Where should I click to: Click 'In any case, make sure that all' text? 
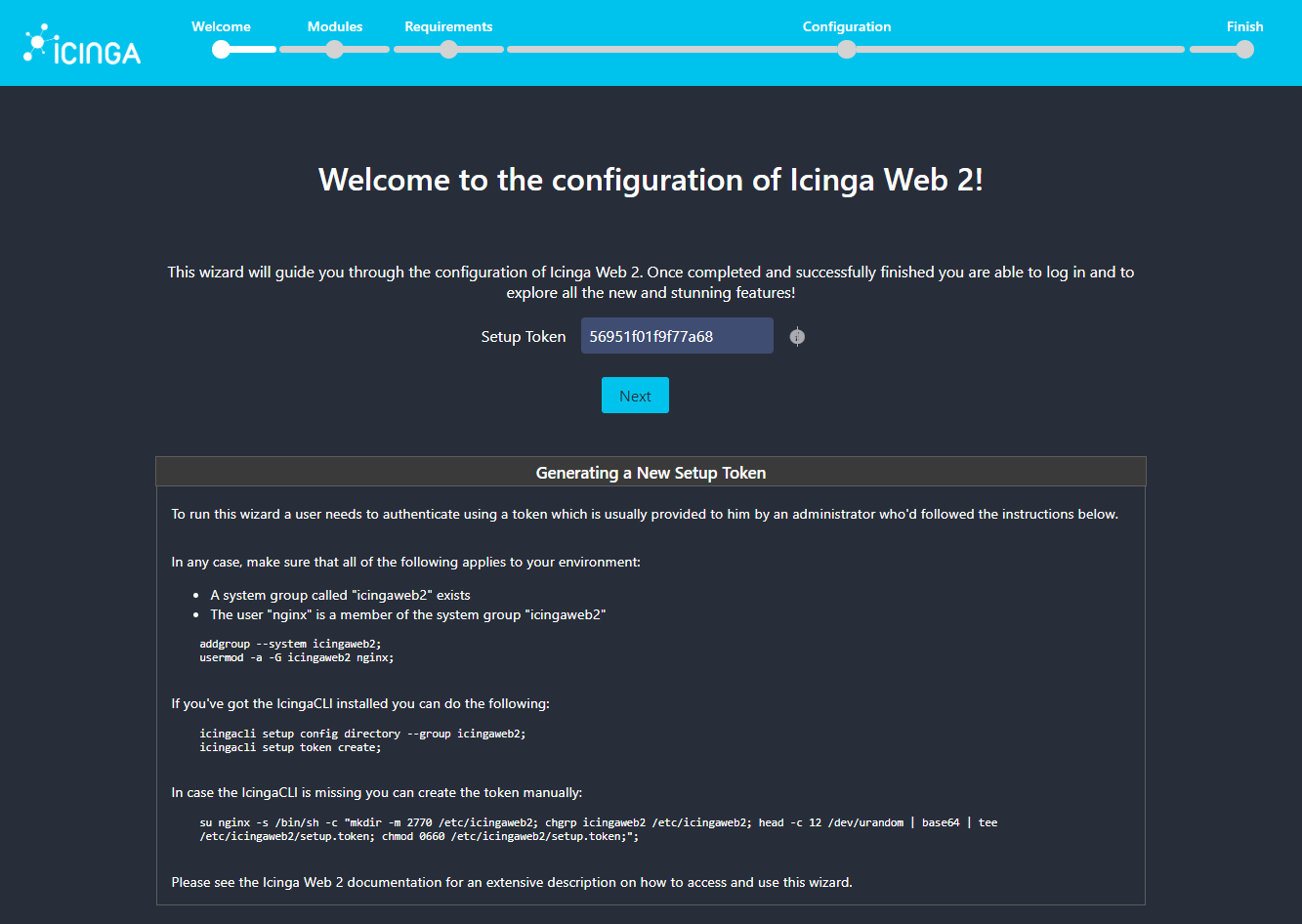406,562
